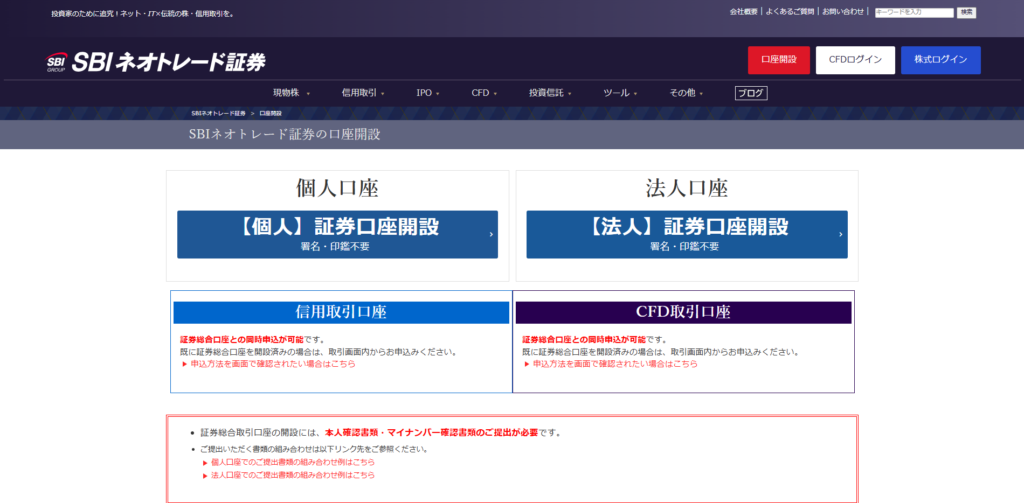Expand the その他 menu

[686, 93]
